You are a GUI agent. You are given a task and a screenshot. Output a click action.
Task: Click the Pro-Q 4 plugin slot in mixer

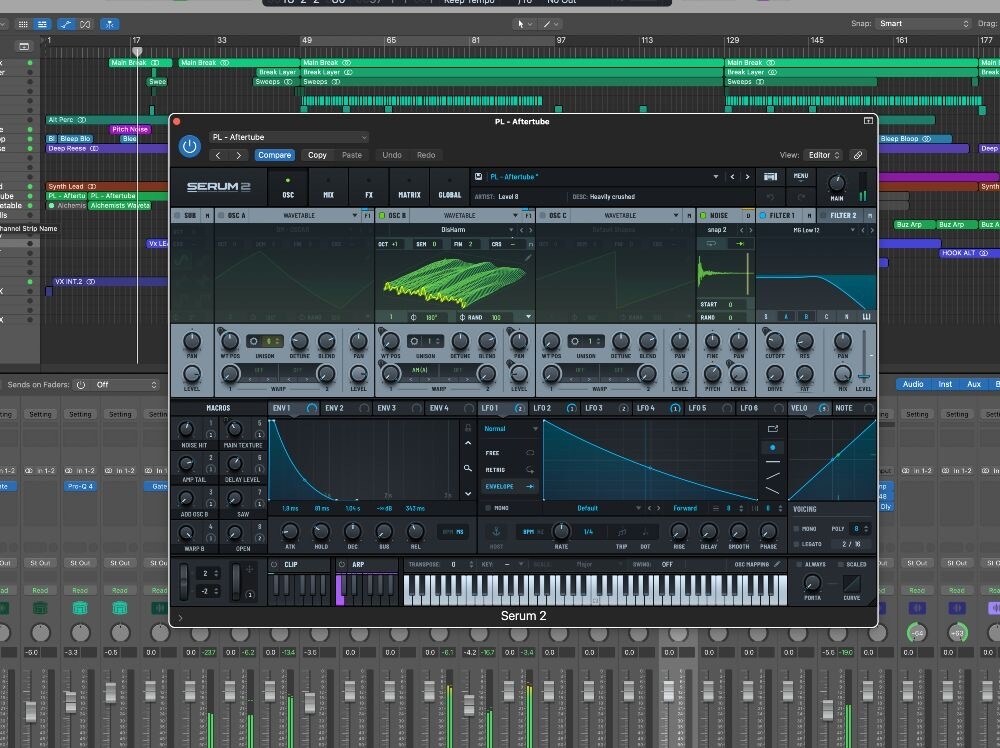click(80, 486)
